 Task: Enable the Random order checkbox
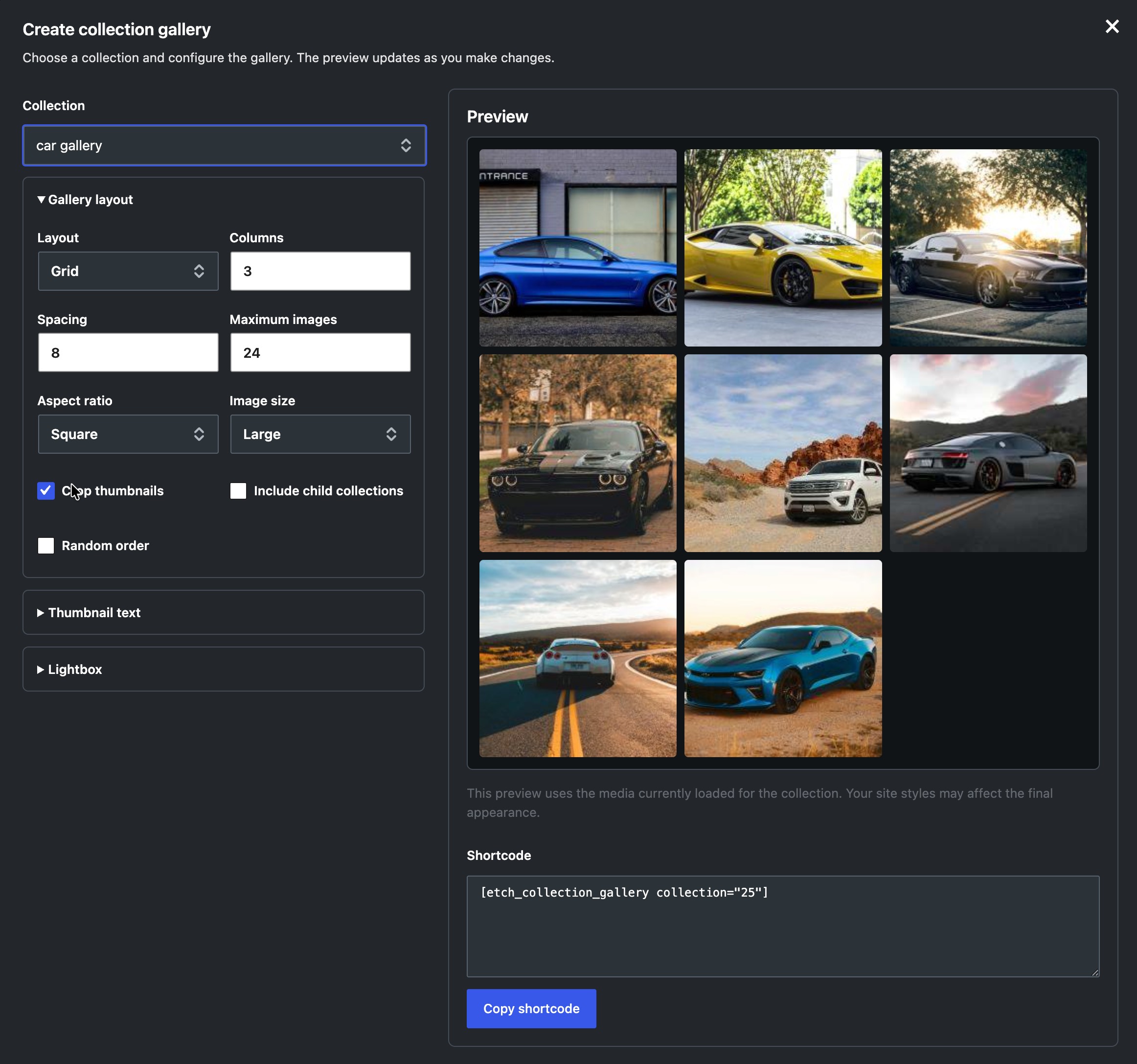[46, 546]
